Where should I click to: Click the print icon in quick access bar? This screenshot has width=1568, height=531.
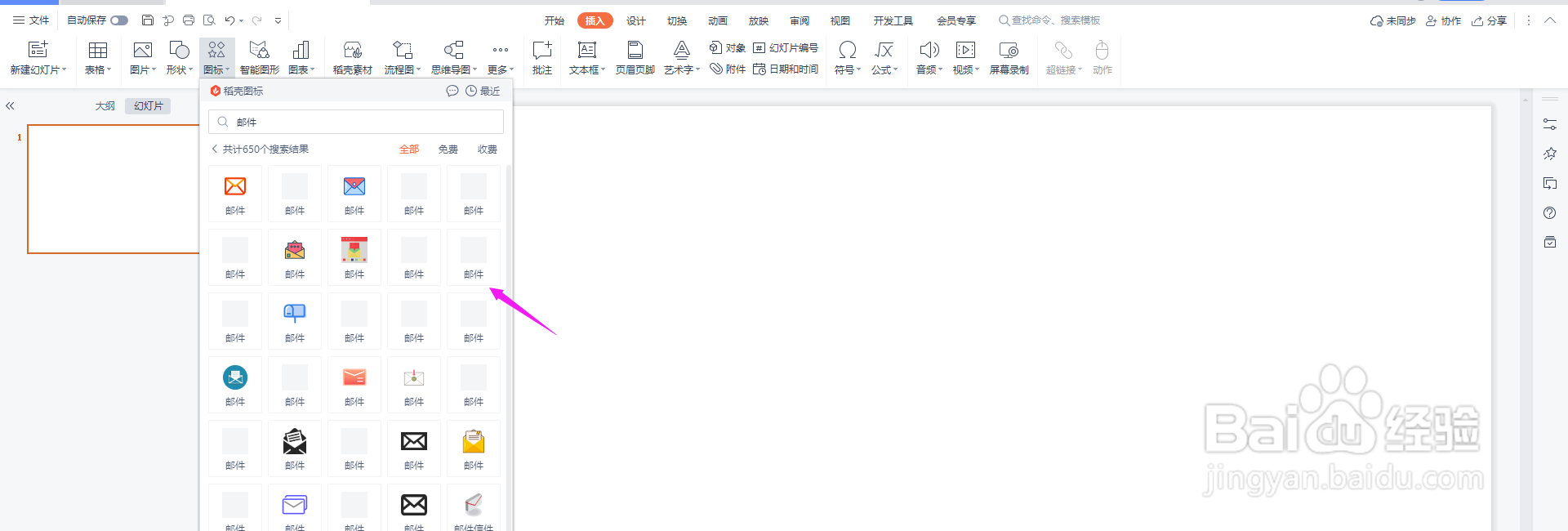click(189, 20)
